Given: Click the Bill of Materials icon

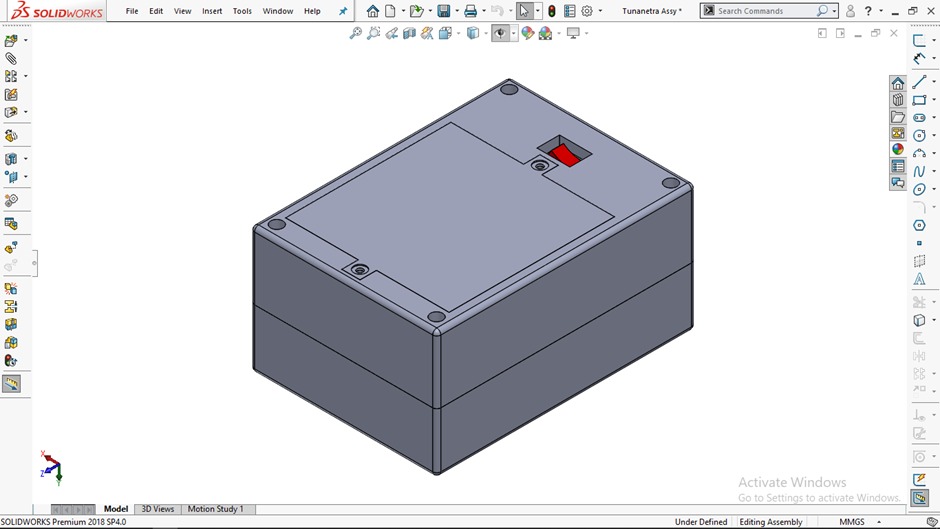Looking at the screenshot, I should pyautogui.click(x=11, y=224).
